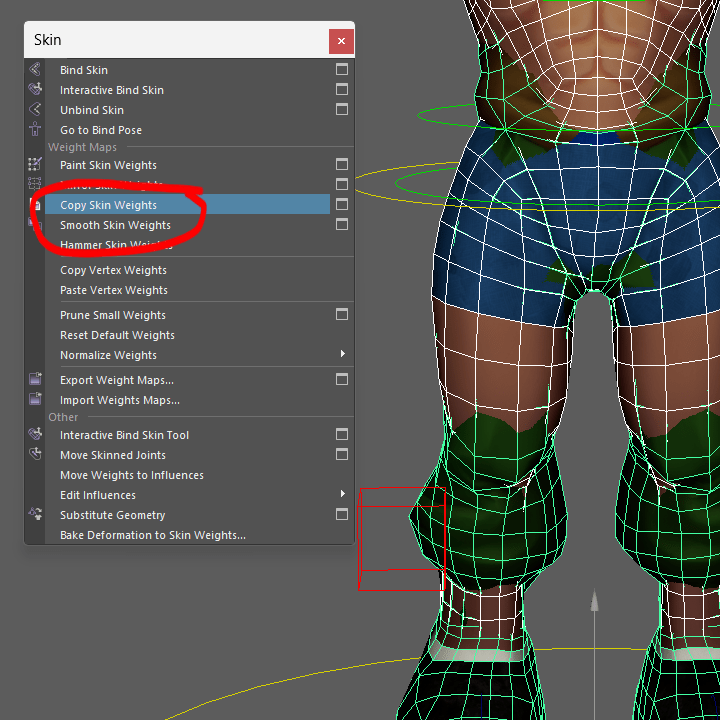Click the Export Weight Maps icon
Image resolution: width=720 pixels, height=720 pixels.
(35, 380)
